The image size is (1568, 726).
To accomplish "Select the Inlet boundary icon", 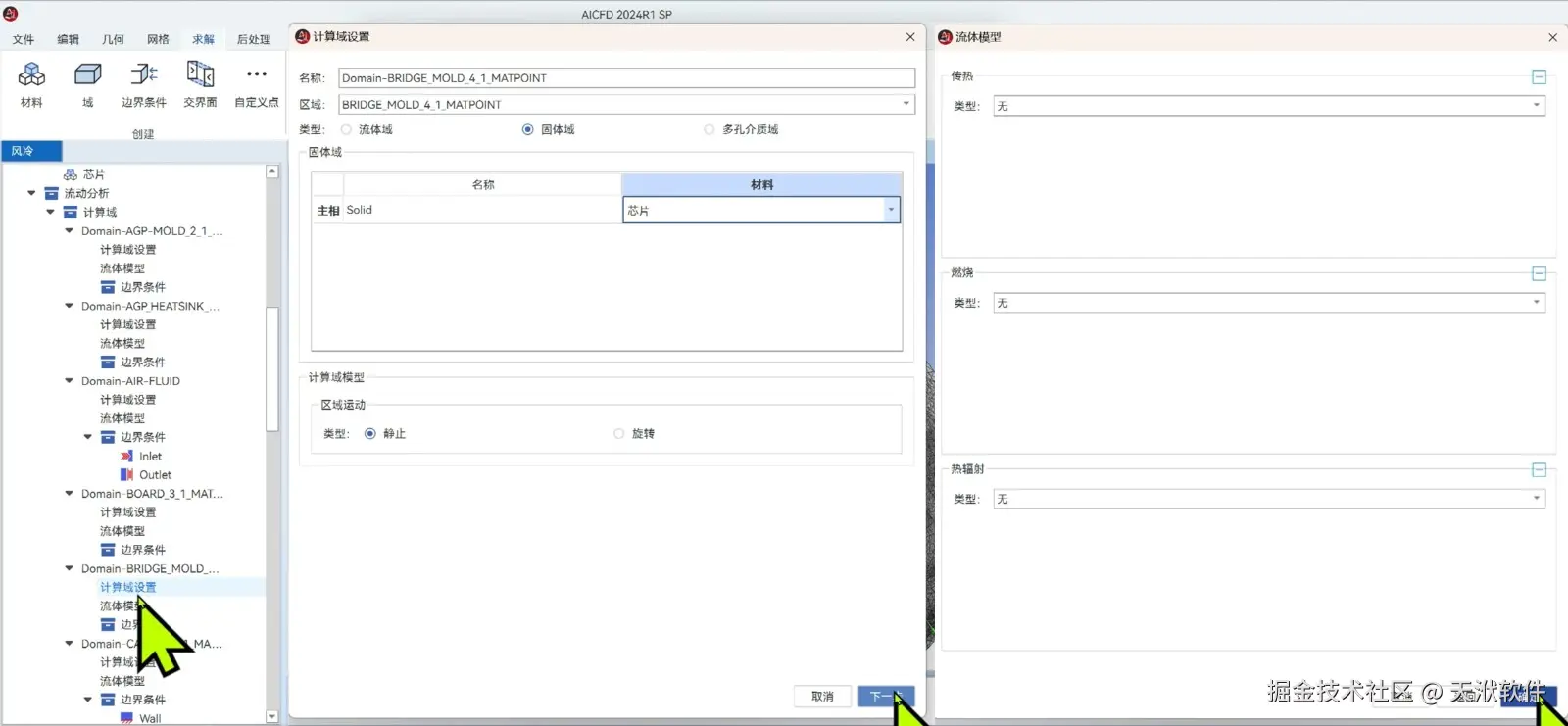I will 126,456.
